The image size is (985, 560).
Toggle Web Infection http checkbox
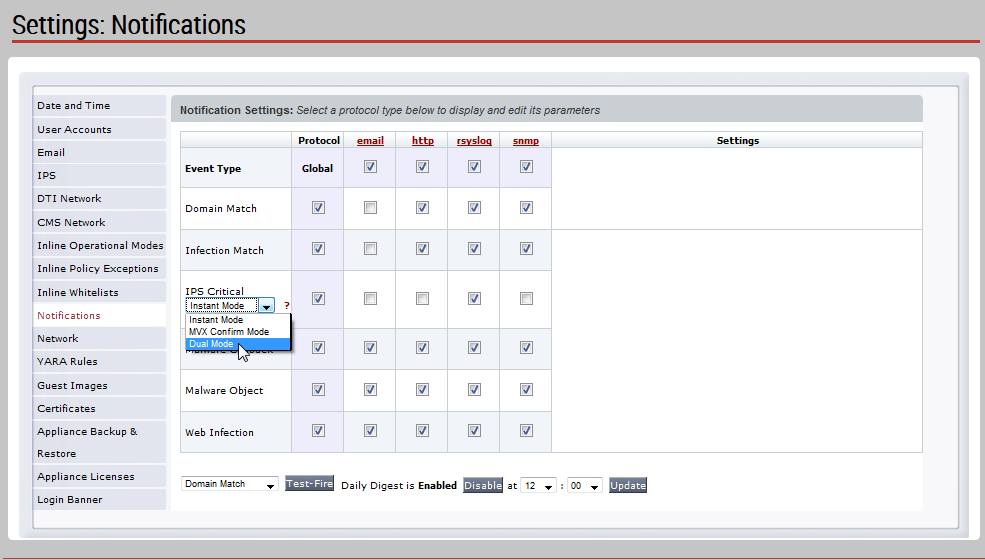click(x=423, y=431)
